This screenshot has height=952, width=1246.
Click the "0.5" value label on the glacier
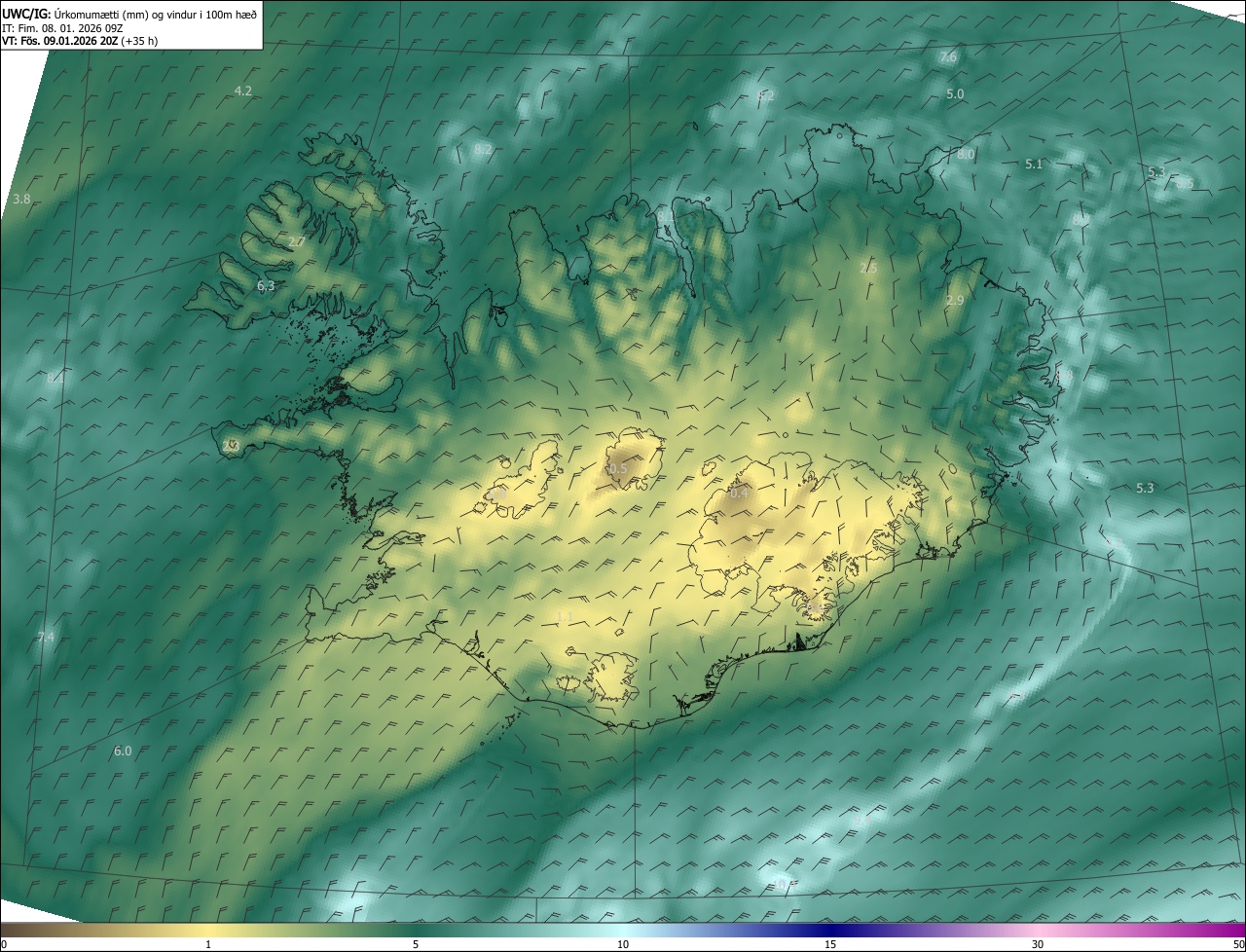click(x=617, y=468)
